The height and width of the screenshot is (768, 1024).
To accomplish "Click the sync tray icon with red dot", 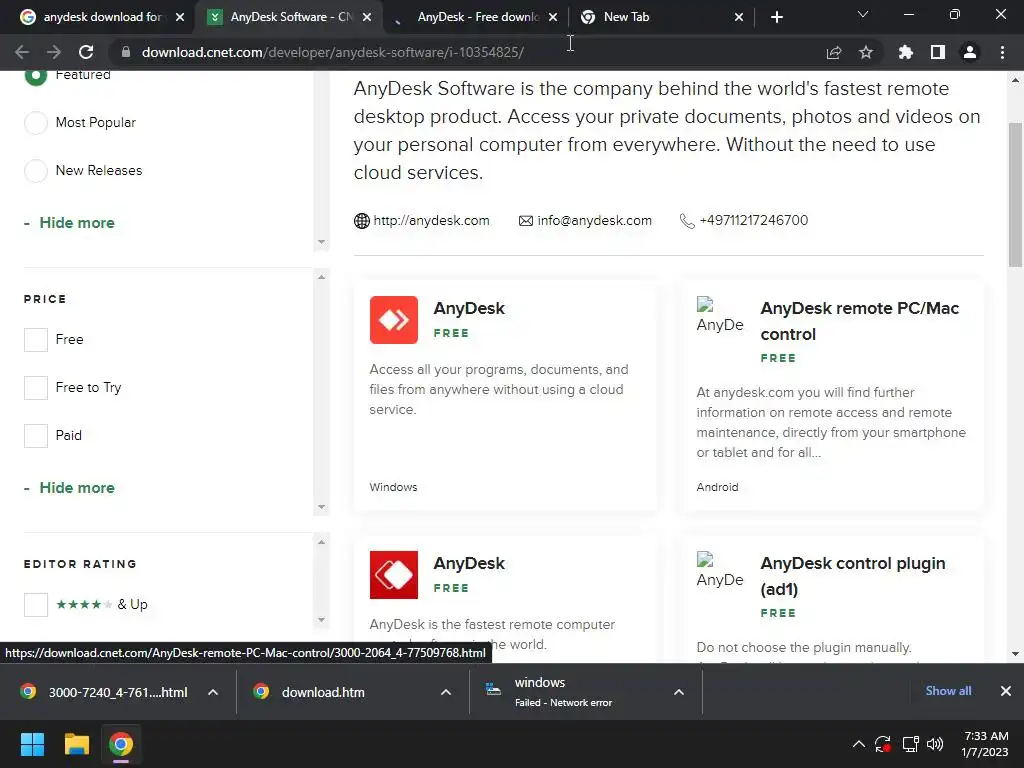I will 883,744.
